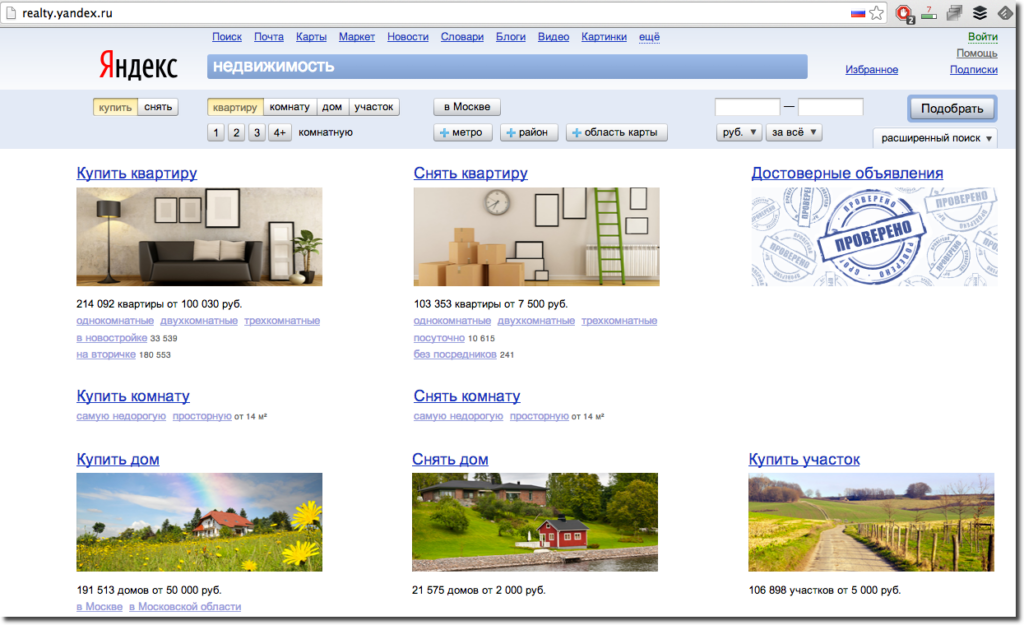Open the 'руб.' currency dropdown
The image size is (1024, 625).
(x=739, y=132)
